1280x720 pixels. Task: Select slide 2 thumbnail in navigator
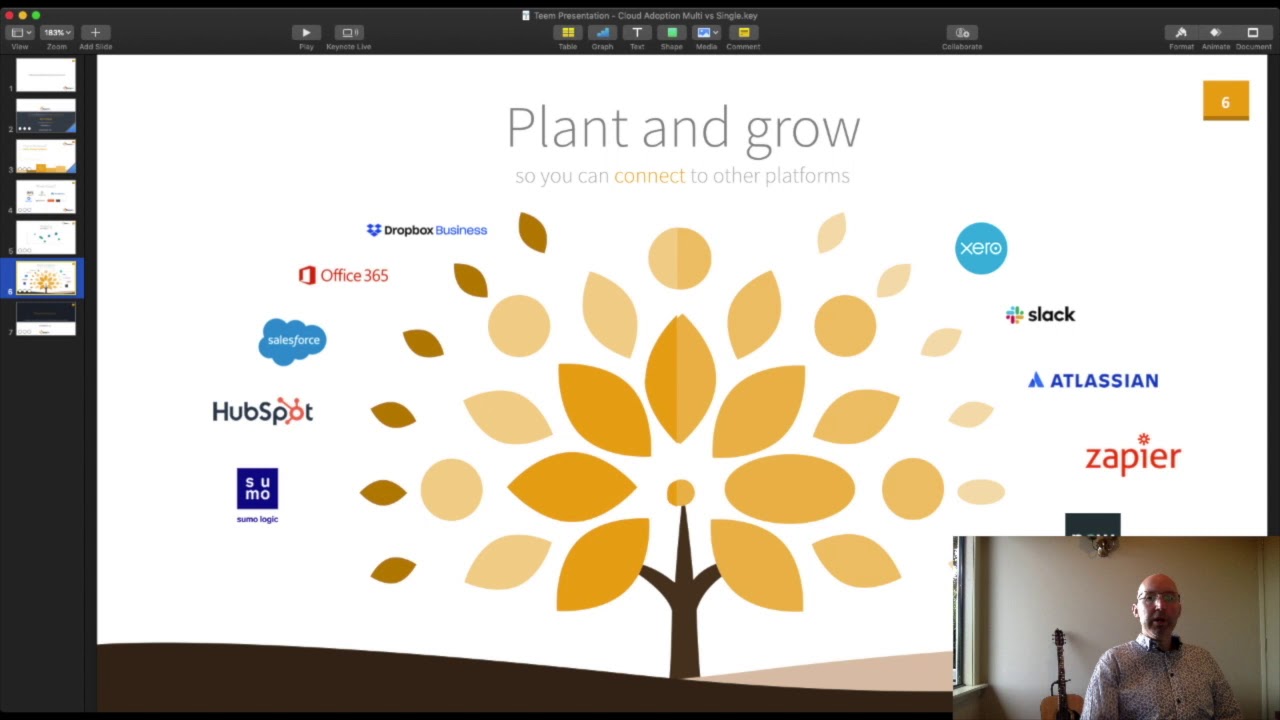[x=46, y=116]
